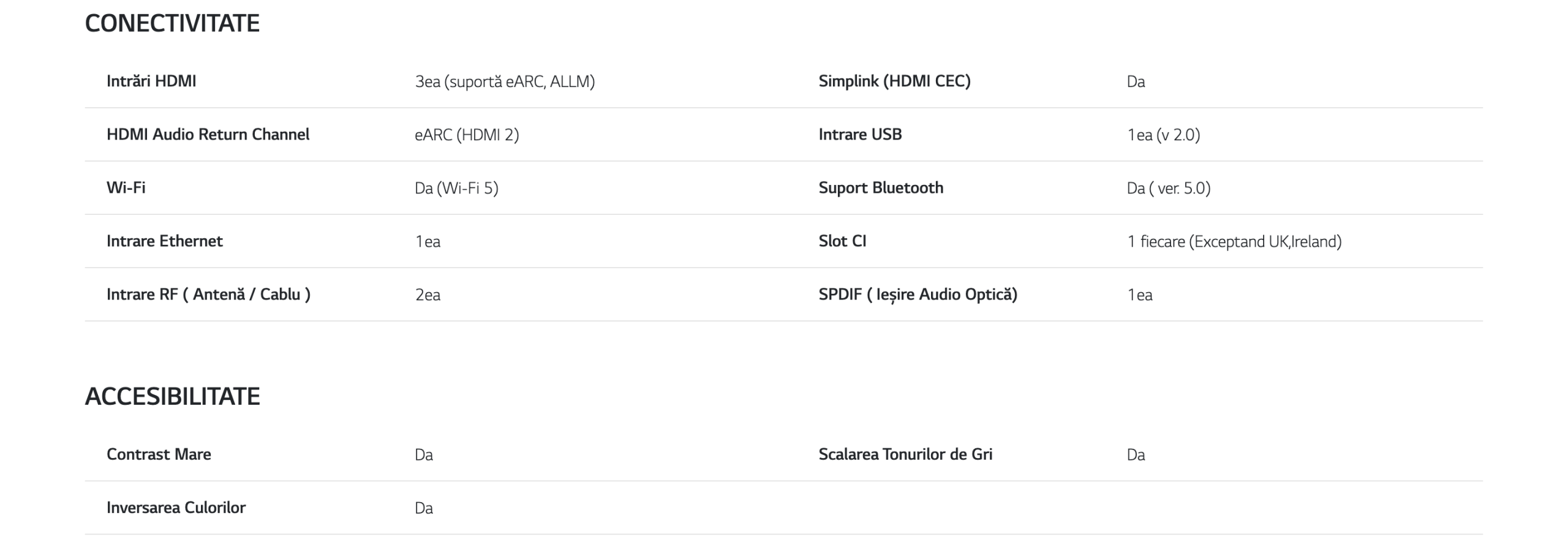The height and width of the screenshot is (556, 1568).
Task: Select the '1ea (v 2.0)' USB value
Action: tap(1163, 135)
